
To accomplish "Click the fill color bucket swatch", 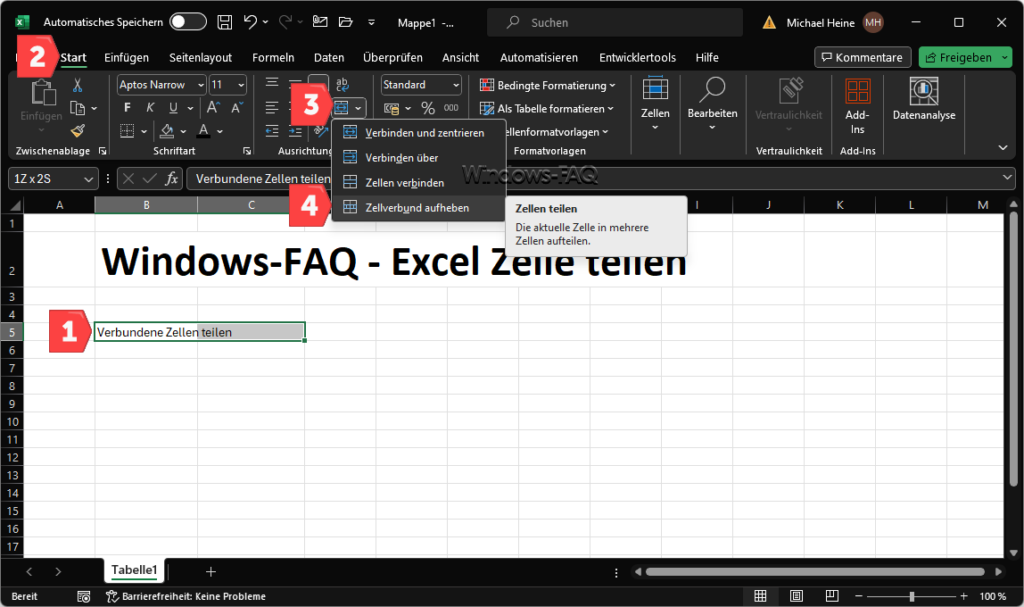I will coord(167,131).
